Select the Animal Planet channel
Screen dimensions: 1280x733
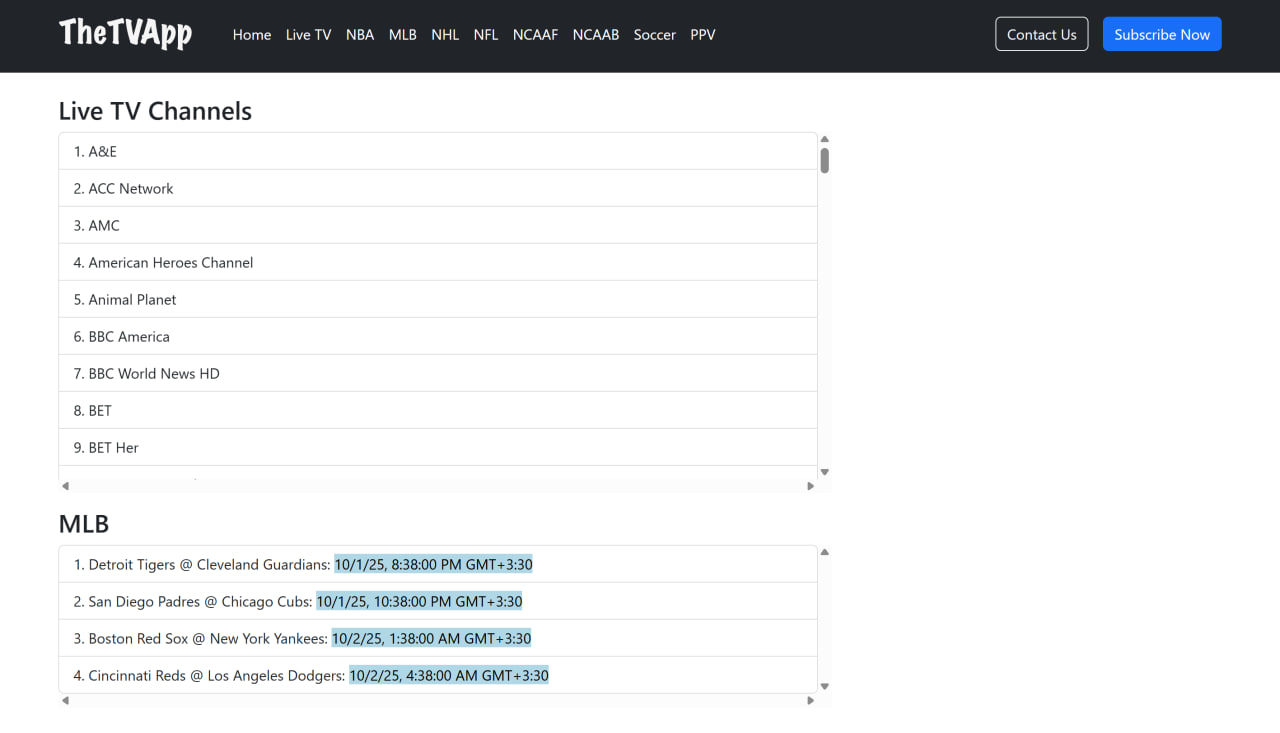click(132, 300)
